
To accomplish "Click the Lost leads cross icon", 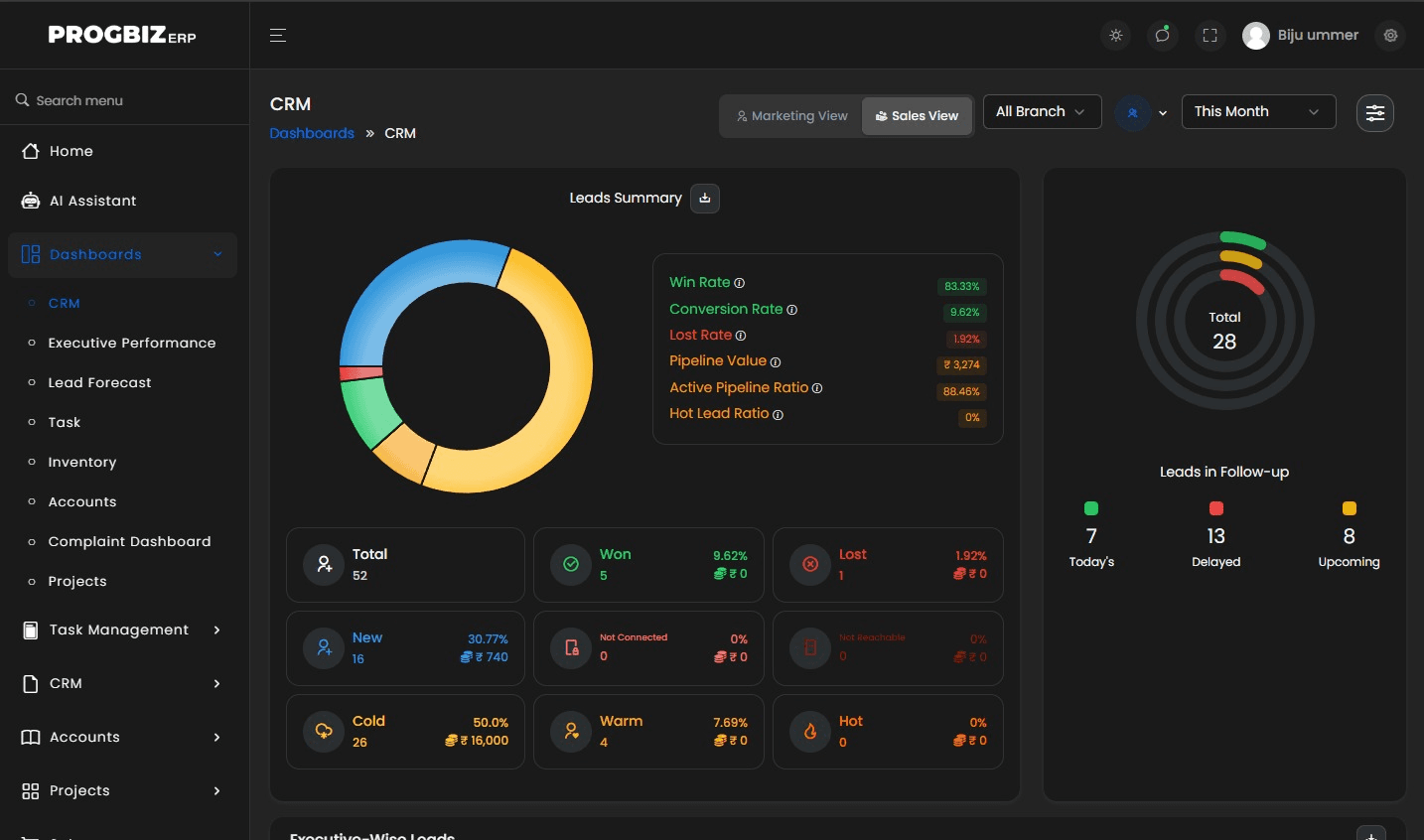I will click(810, 564).
